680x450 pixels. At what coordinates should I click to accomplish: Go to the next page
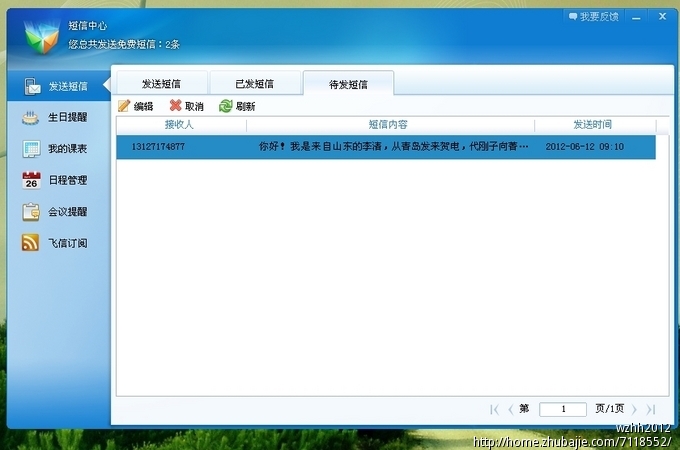[634, 409]
